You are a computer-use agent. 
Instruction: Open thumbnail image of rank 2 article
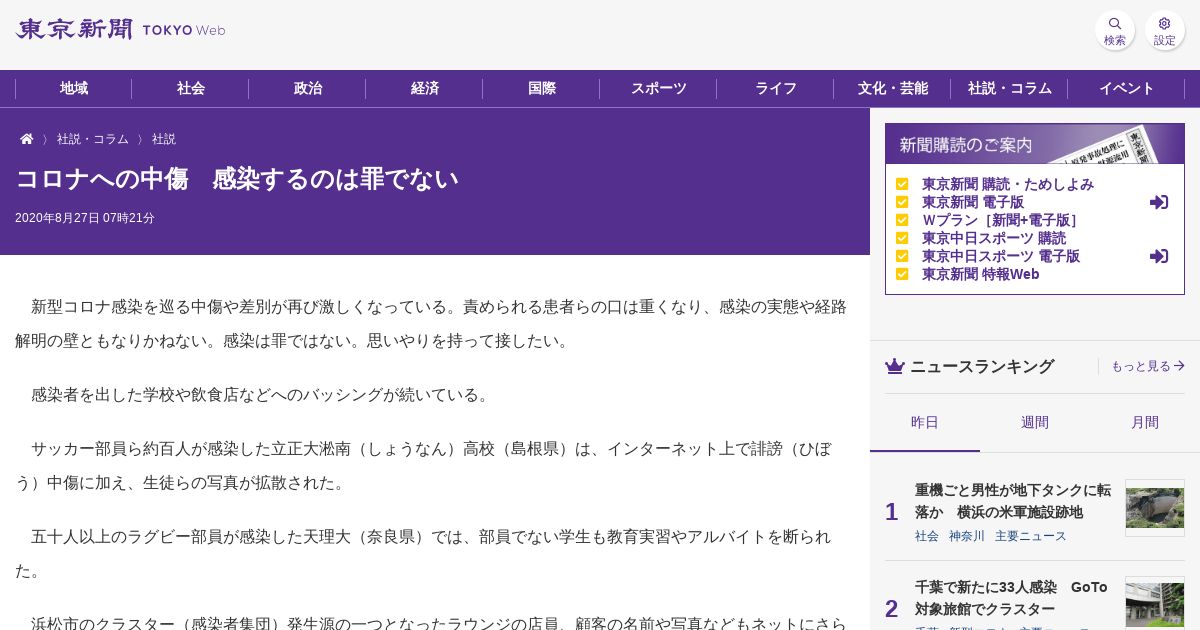[1155, 603]
